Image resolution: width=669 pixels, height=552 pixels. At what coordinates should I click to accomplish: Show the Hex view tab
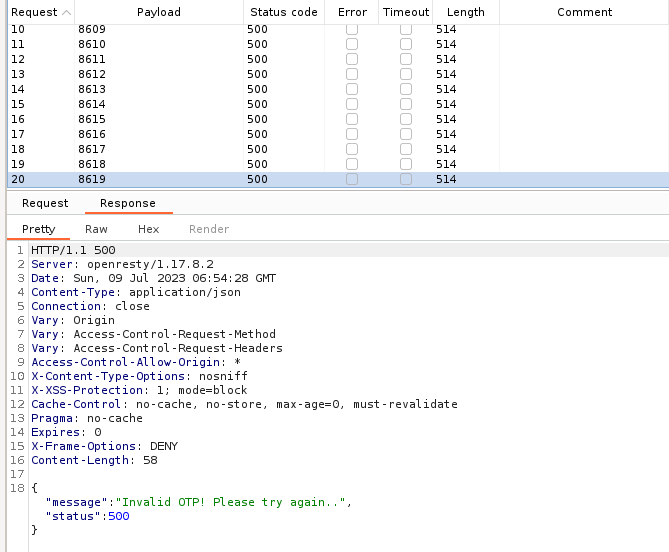click(148, 229)
